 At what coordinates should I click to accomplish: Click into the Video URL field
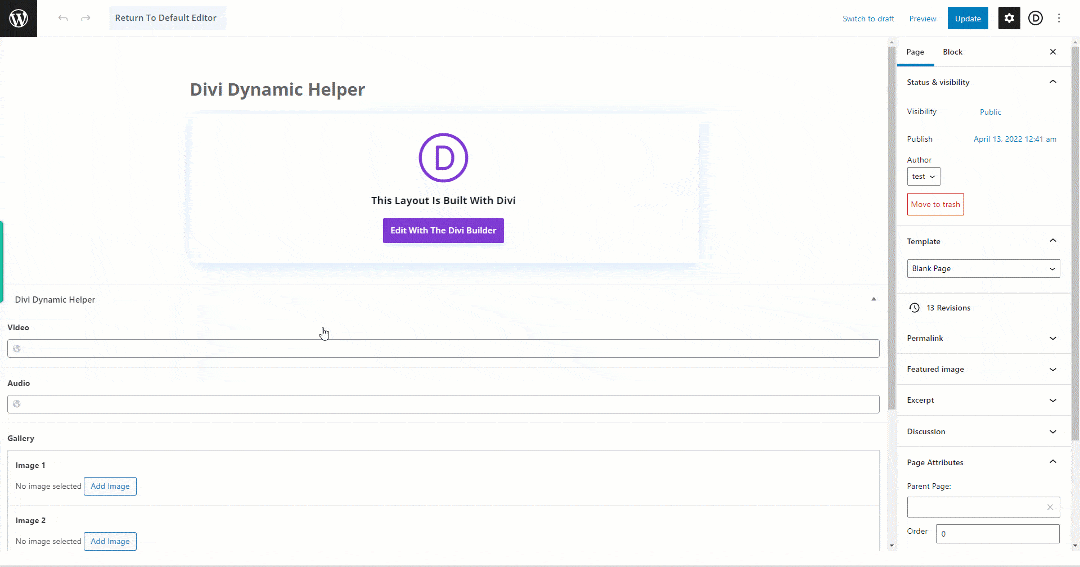coord(444,349)
